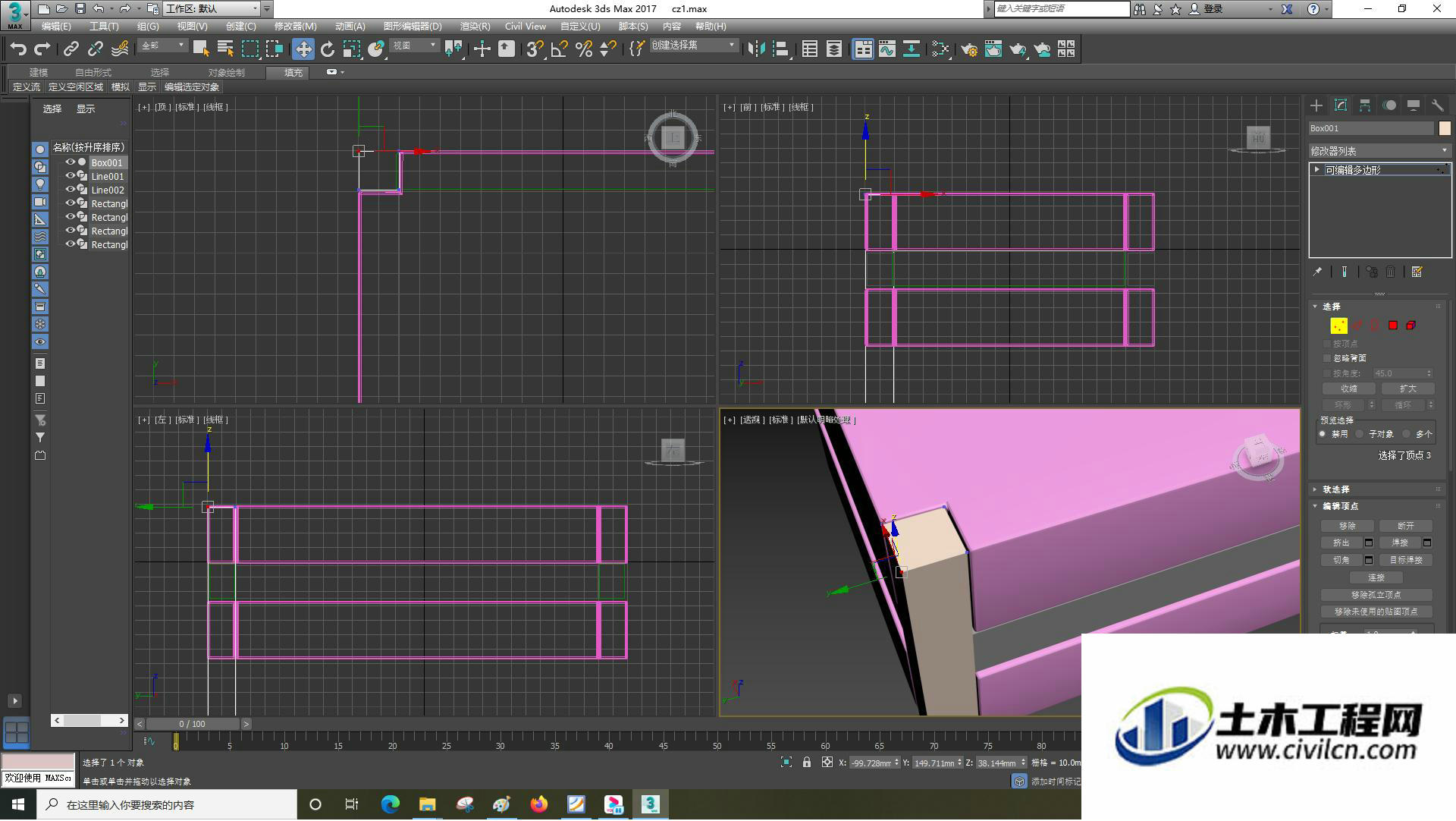This screenshot has width=1456, height=821.
Task: Click the 移除孤立顶点 button
Action: click(x=1376, y=595)
